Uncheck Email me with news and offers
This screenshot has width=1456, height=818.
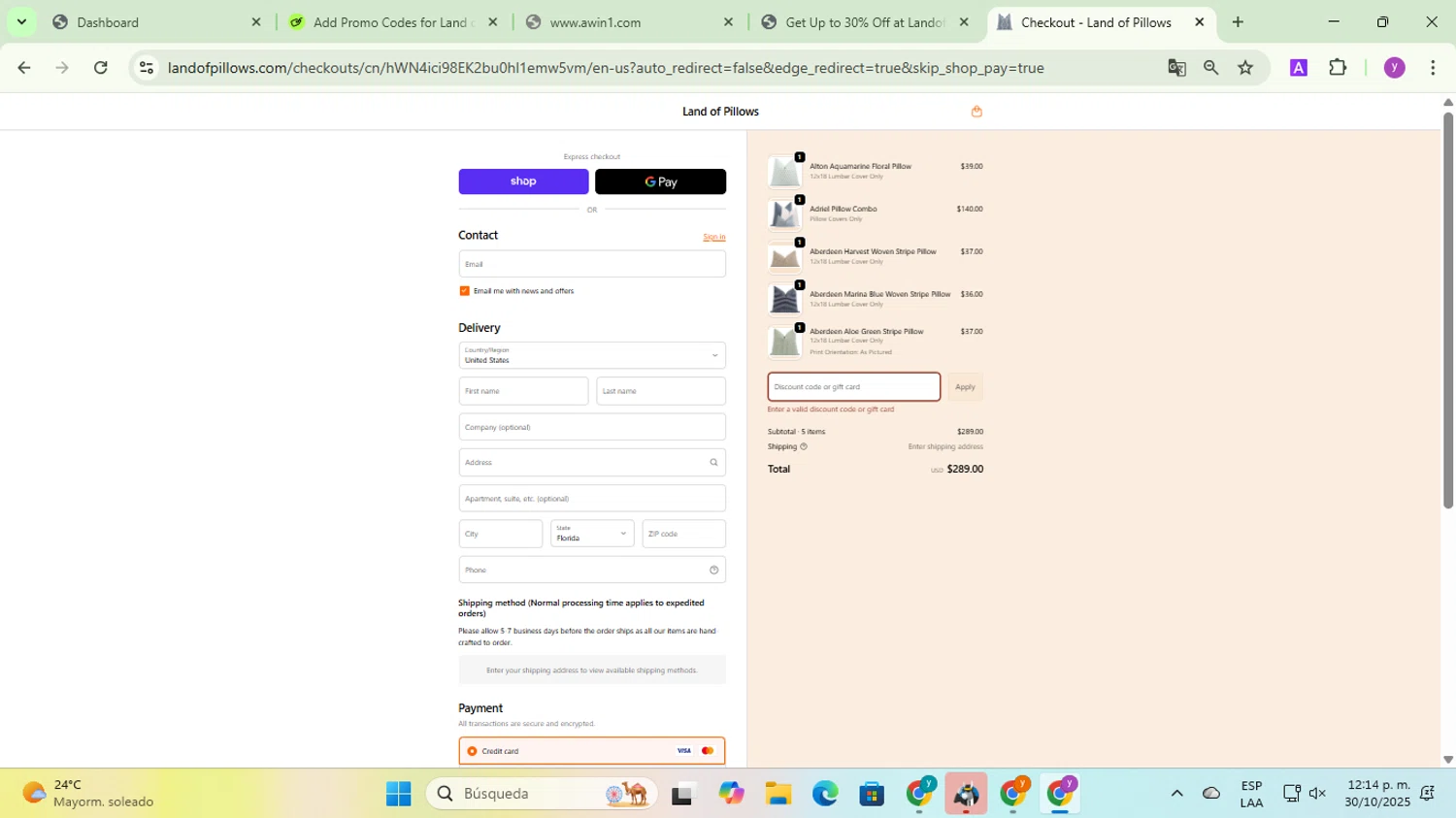click(464, 291)
